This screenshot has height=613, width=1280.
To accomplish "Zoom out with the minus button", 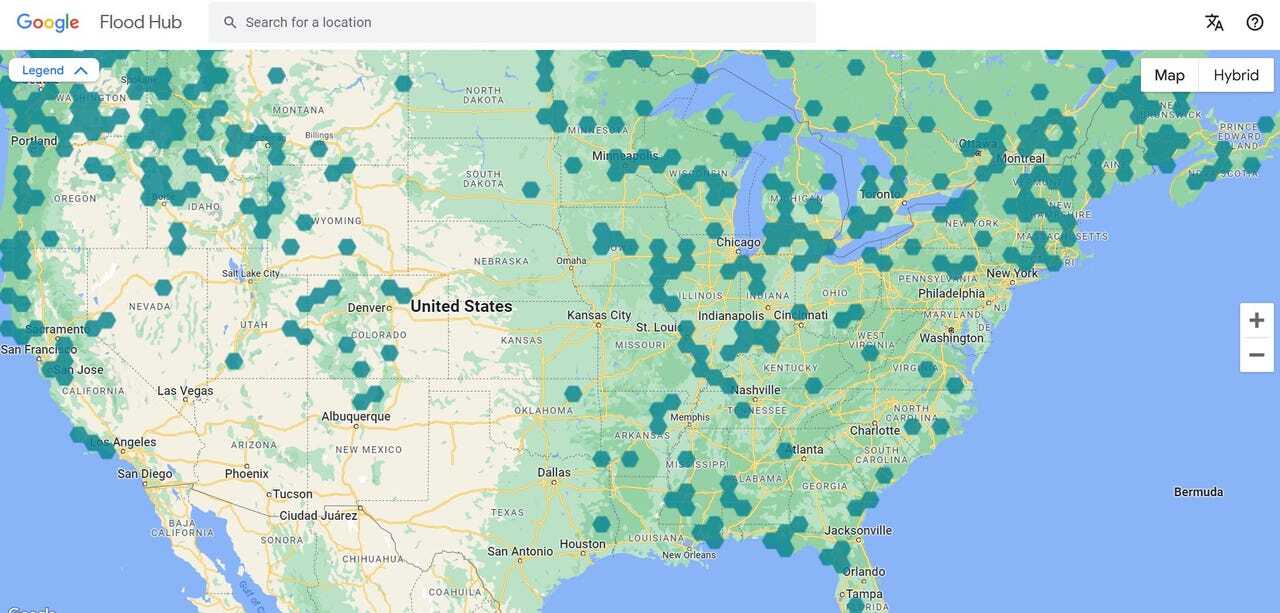I will (1257, 355).
